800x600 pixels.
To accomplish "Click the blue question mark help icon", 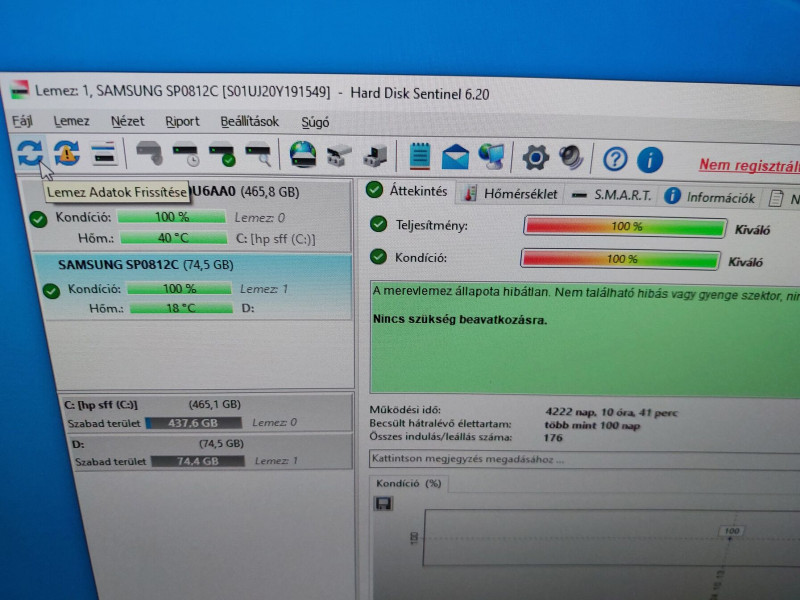I will click(x=615, y=159).
